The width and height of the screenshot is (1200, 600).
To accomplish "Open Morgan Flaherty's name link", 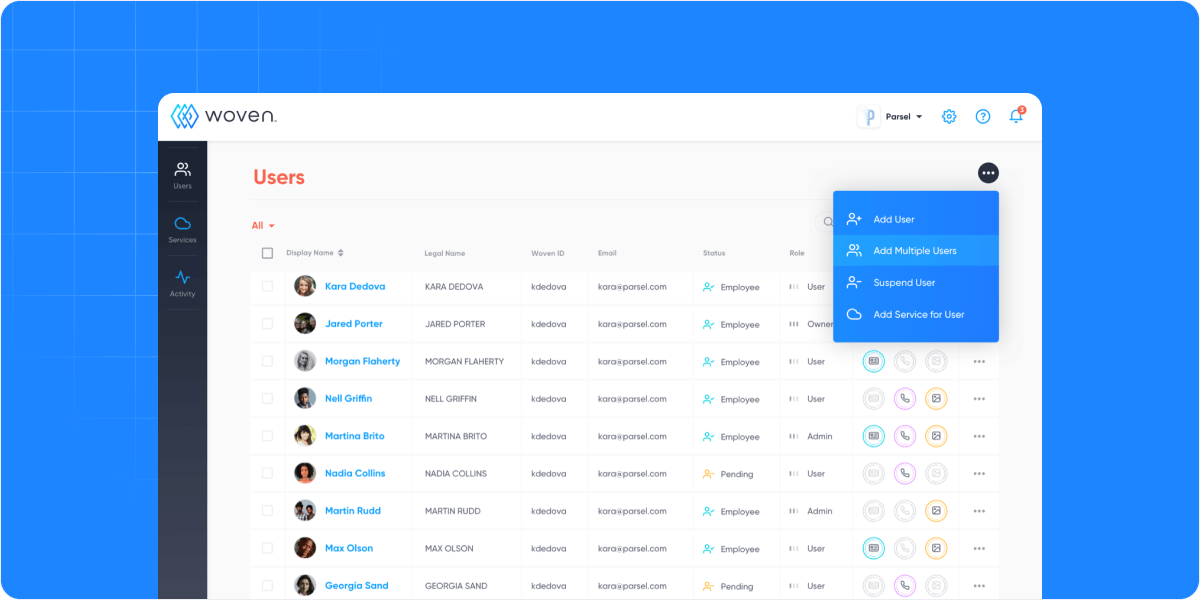I will 362,361.
